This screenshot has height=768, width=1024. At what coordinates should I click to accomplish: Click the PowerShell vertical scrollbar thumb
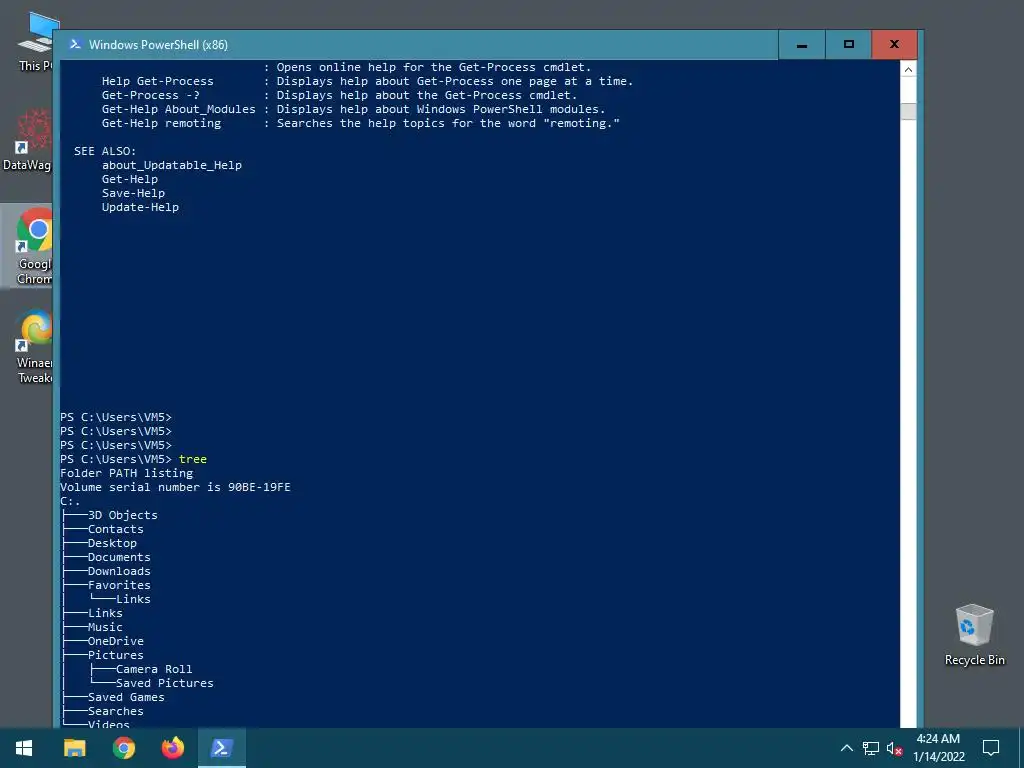click(x=908, y=111)
